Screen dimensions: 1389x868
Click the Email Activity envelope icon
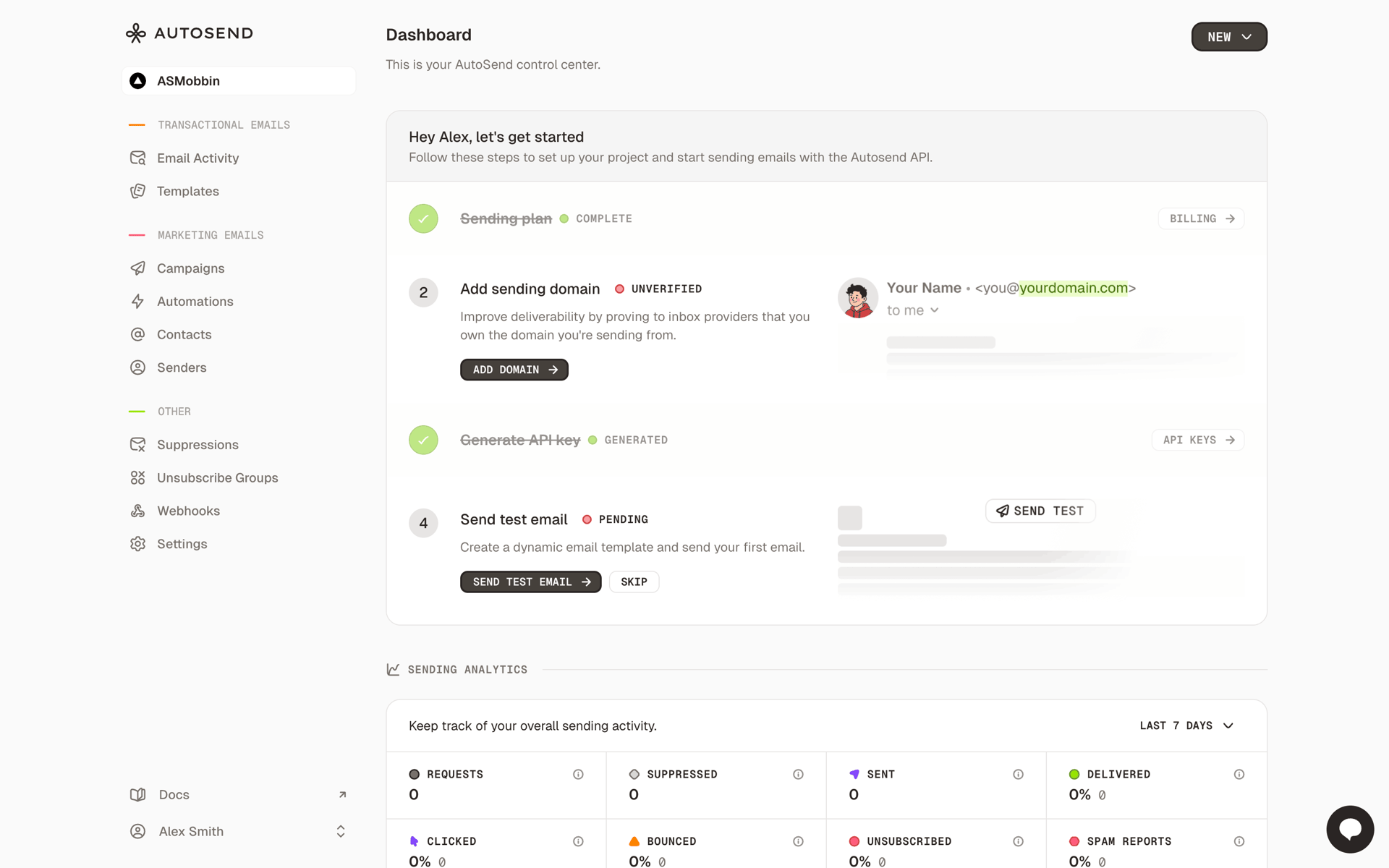click(137, 158)
